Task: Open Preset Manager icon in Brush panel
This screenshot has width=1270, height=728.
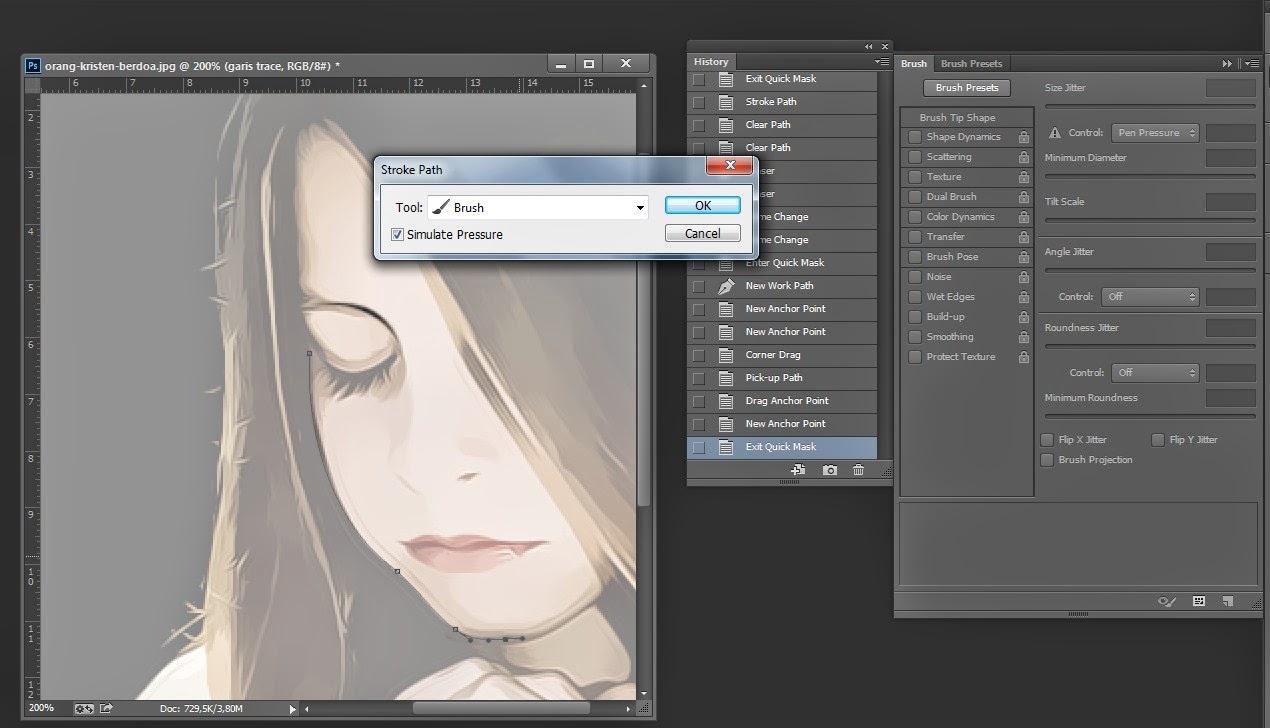Action: coord(1198,602)
